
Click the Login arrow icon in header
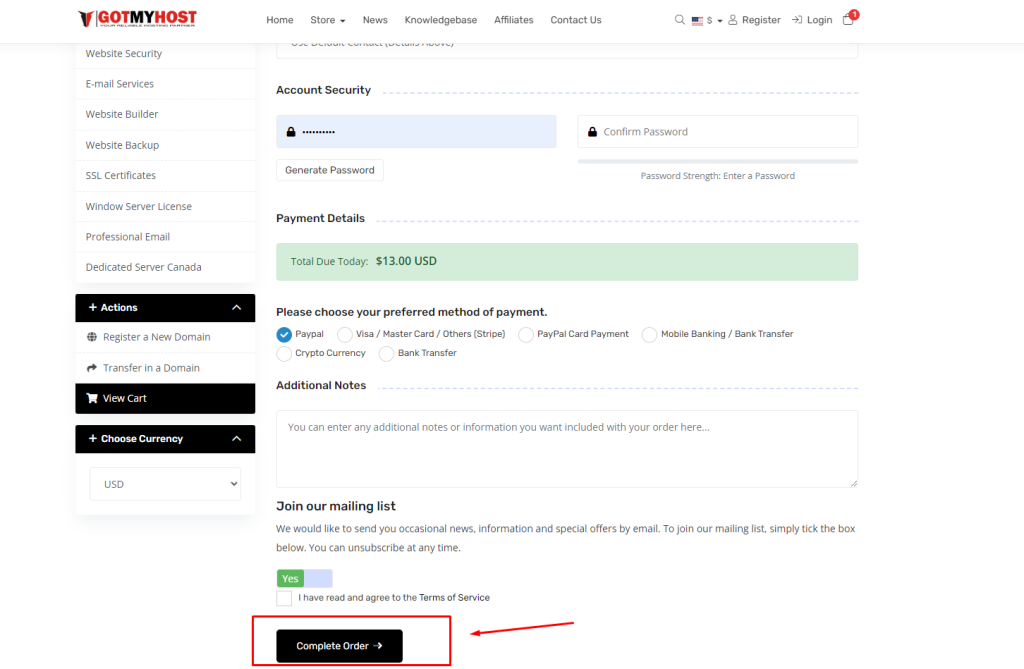[797, 20]
